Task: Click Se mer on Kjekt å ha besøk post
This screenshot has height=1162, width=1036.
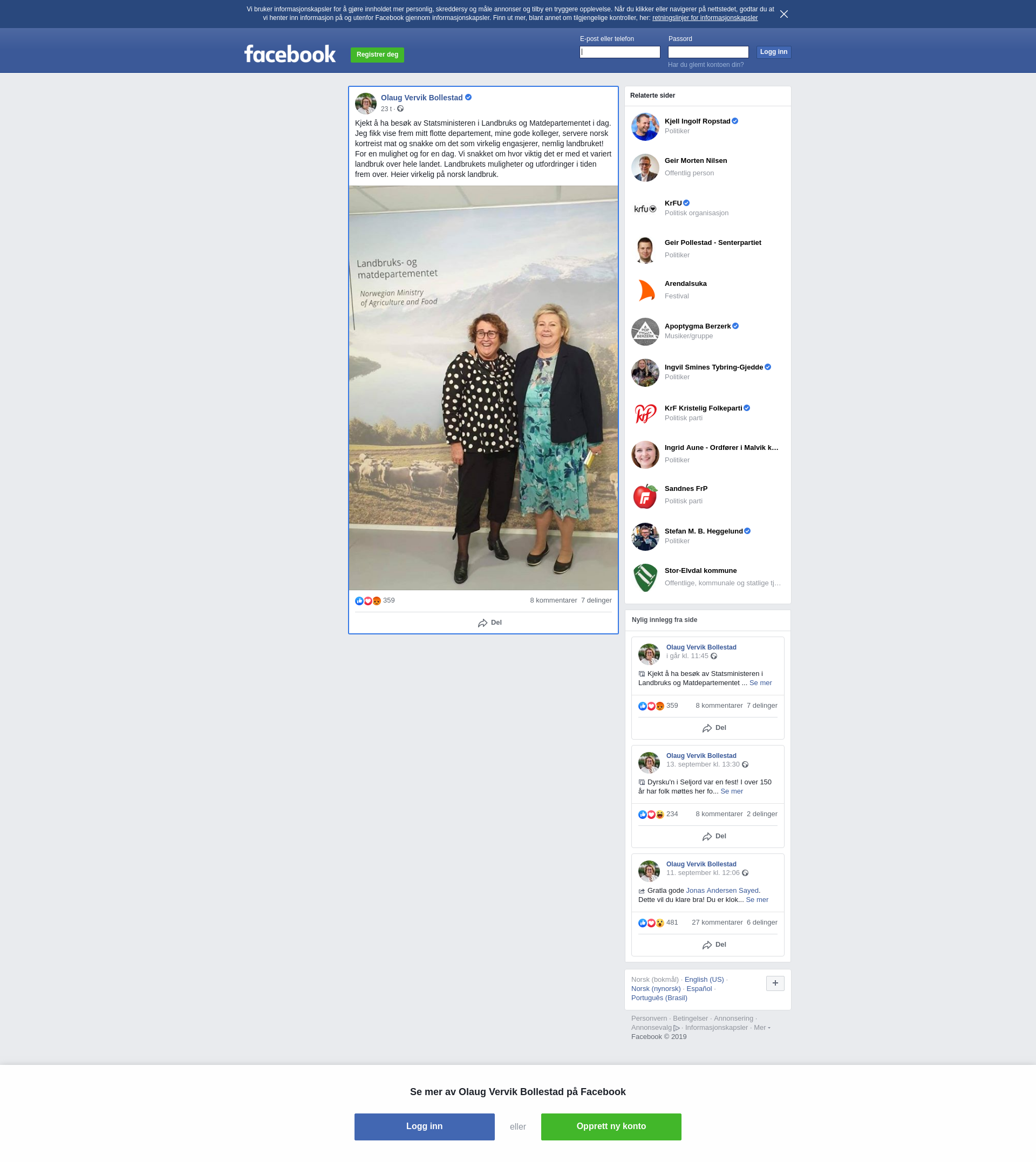Action: 760,683
